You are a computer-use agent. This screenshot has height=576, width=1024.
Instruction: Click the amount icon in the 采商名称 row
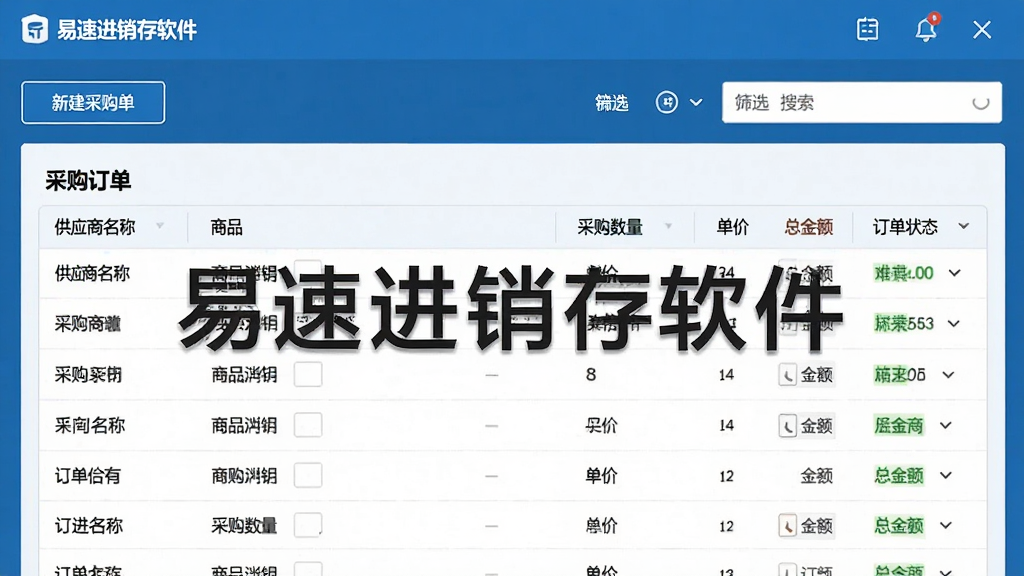788,426
